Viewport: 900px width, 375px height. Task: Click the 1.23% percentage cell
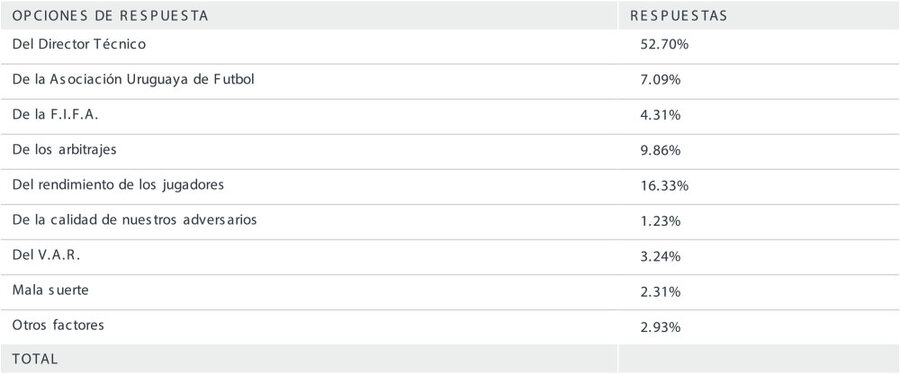click(661, 221)
